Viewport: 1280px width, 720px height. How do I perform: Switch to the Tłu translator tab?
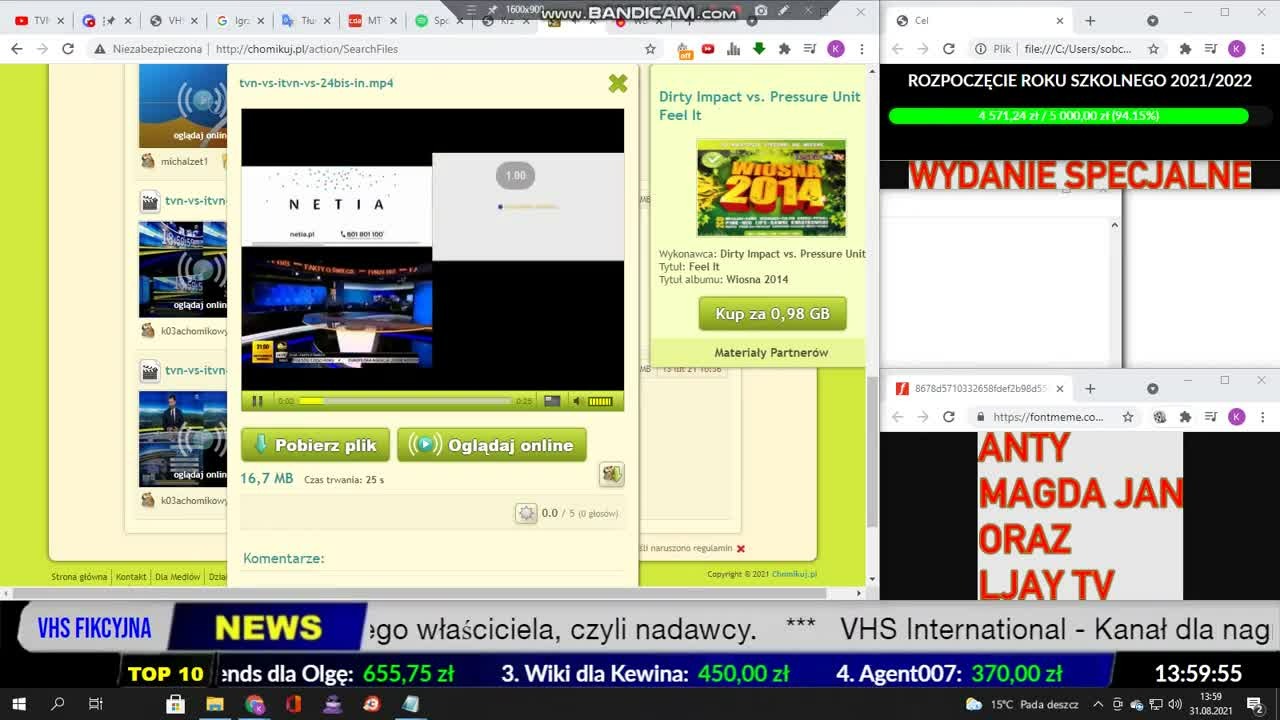300,20
